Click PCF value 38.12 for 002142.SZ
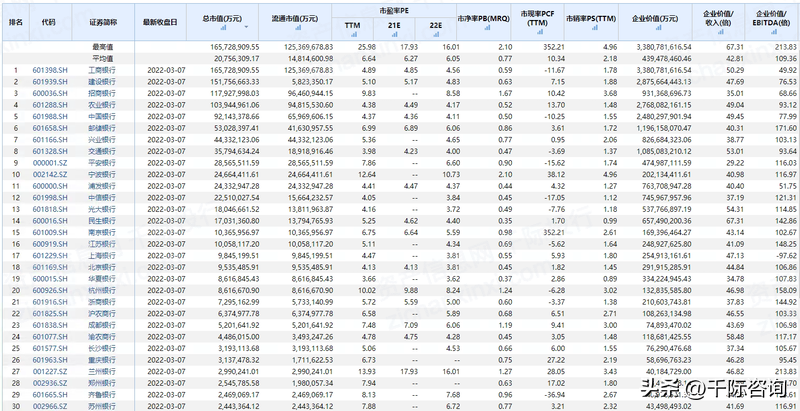Viewport: 800px width, 411px height. click(557, 174)
